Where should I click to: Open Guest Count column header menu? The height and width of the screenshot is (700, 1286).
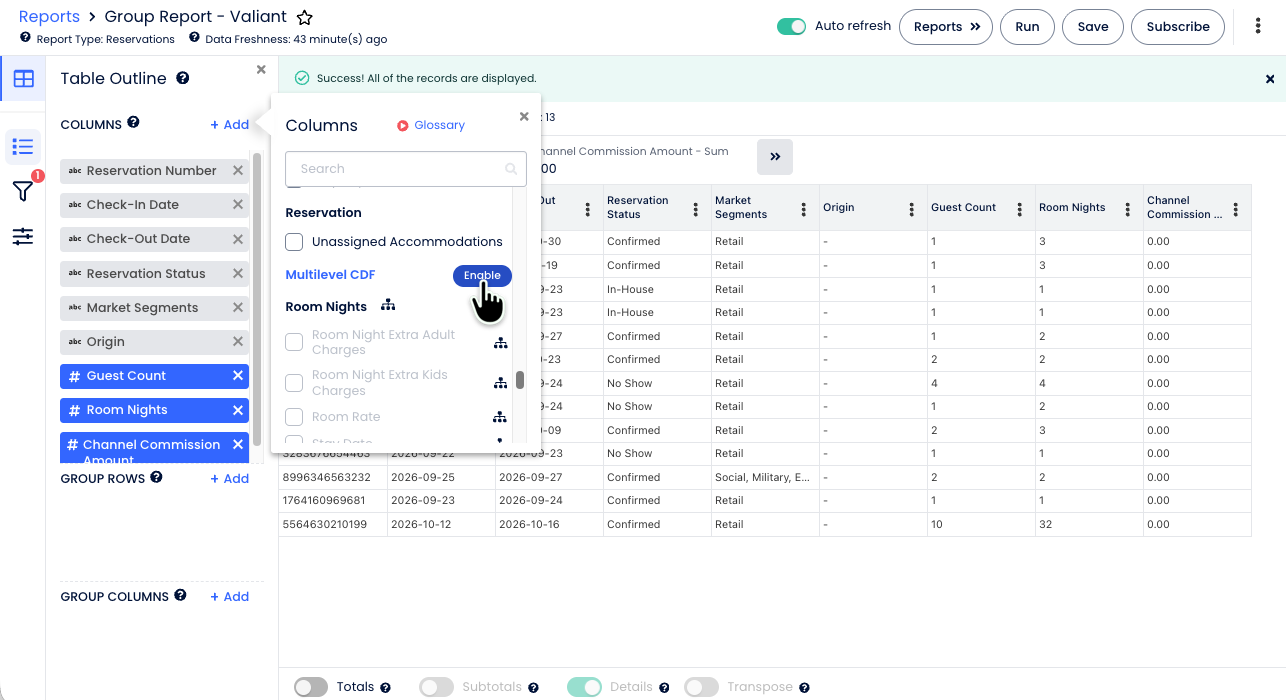pyautogui.click(x=1019, y=209)
